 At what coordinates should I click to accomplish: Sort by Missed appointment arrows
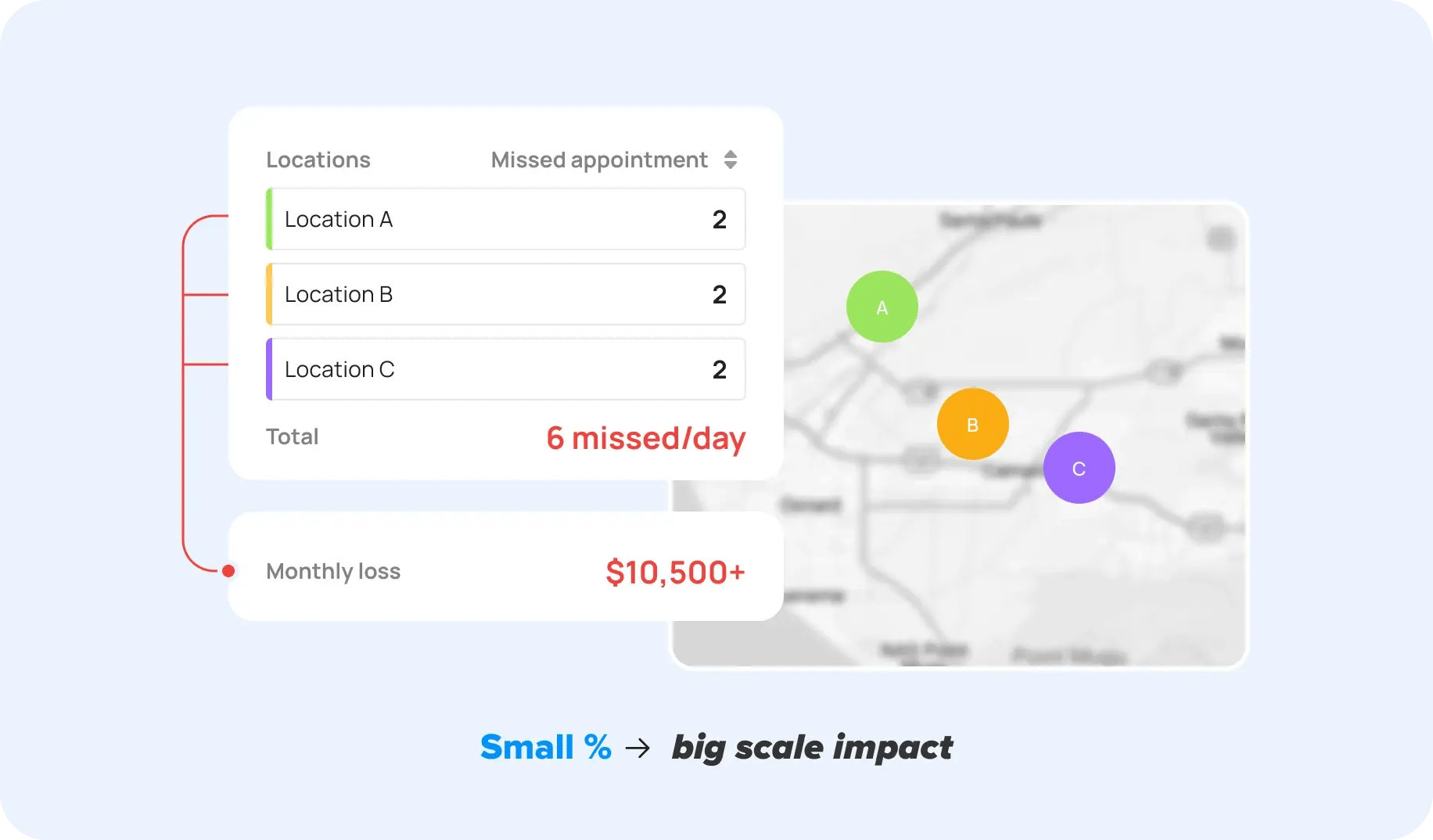click(731, 160)
